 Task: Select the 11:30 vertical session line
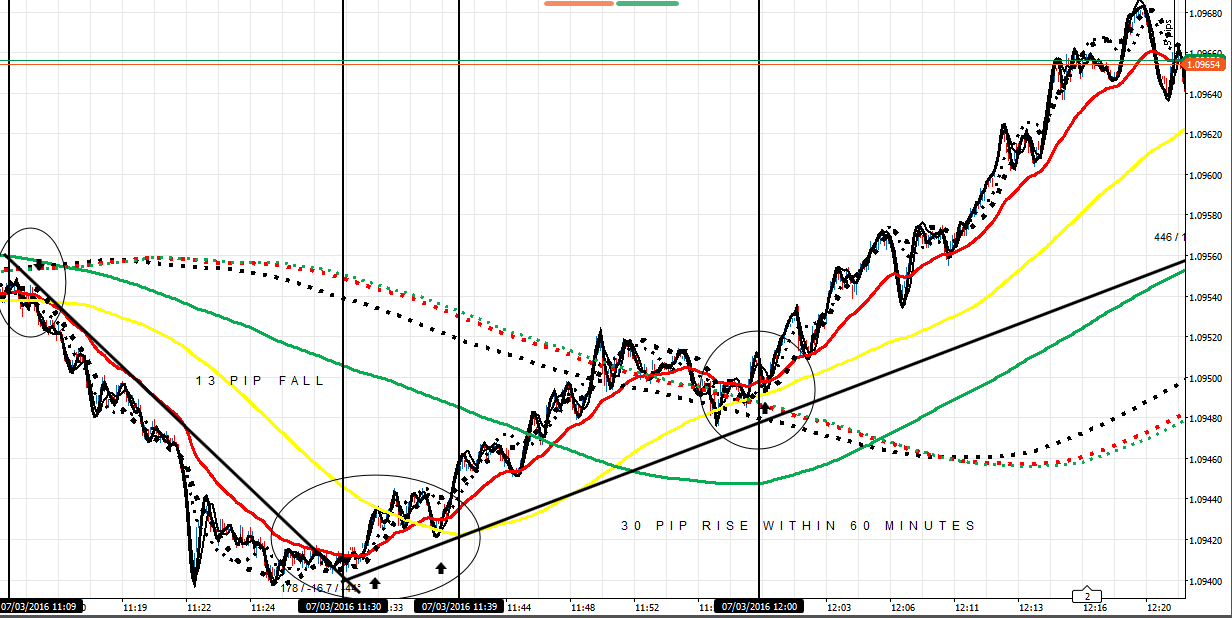(343, 300)
